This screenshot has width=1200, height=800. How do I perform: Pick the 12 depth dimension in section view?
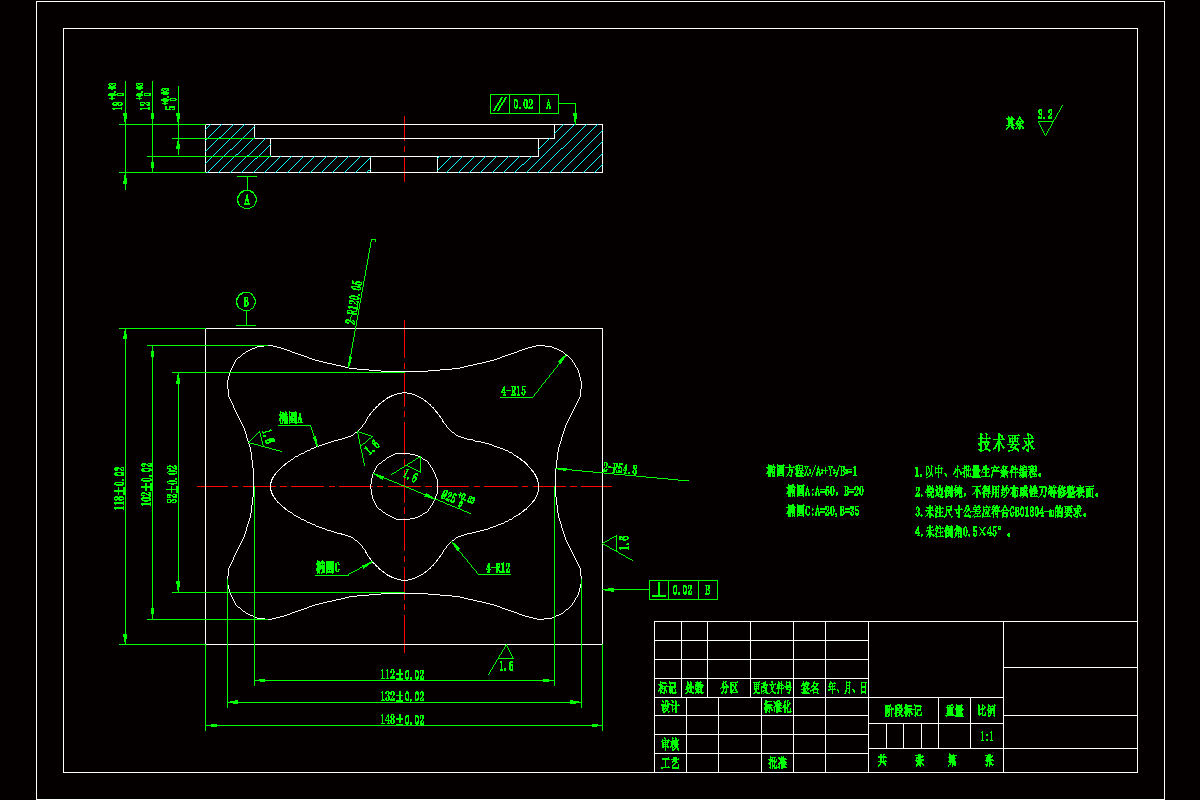tap(143, 98)
